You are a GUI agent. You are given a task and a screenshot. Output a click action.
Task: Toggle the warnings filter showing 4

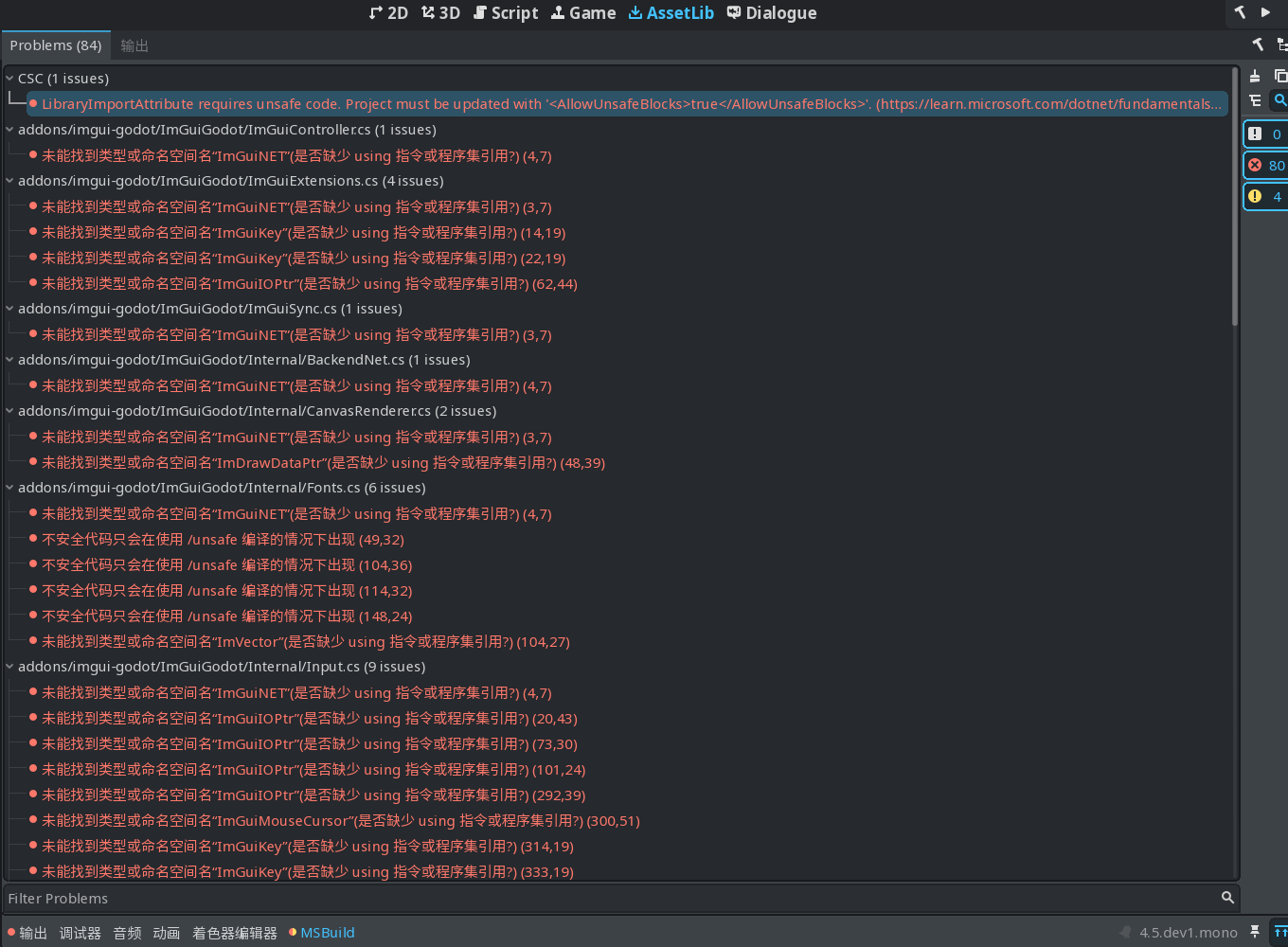(x=1266, y=197)
